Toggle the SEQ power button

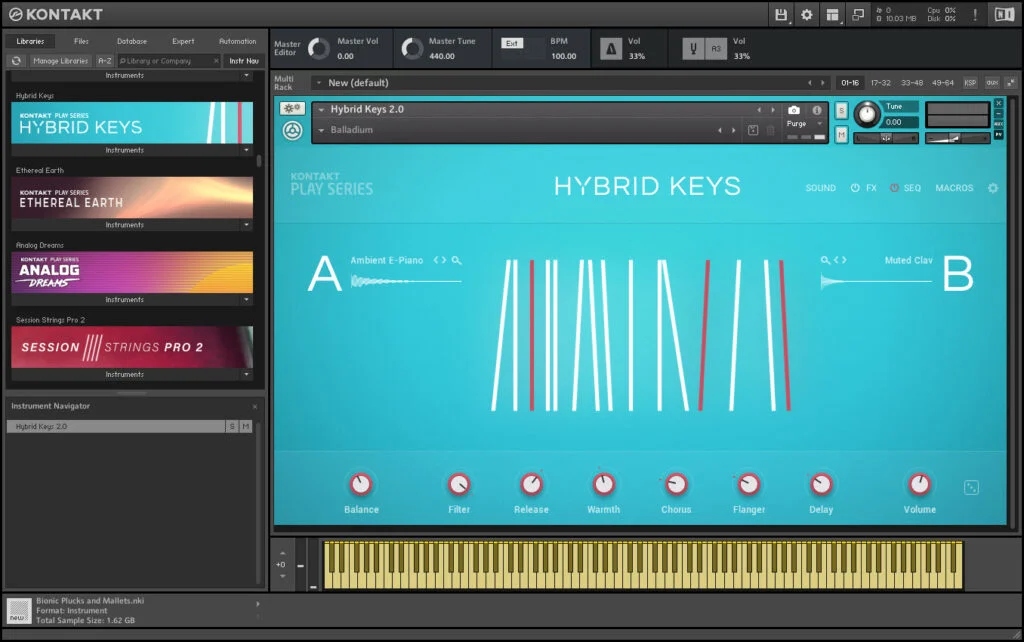tap(894, 188)
